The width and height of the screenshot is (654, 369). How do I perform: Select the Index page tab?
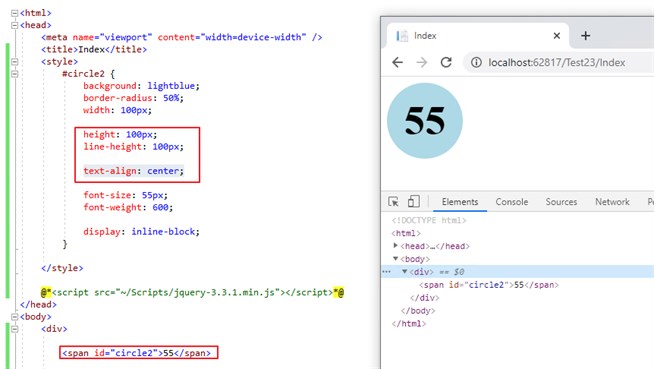click(x=478, y=36)
